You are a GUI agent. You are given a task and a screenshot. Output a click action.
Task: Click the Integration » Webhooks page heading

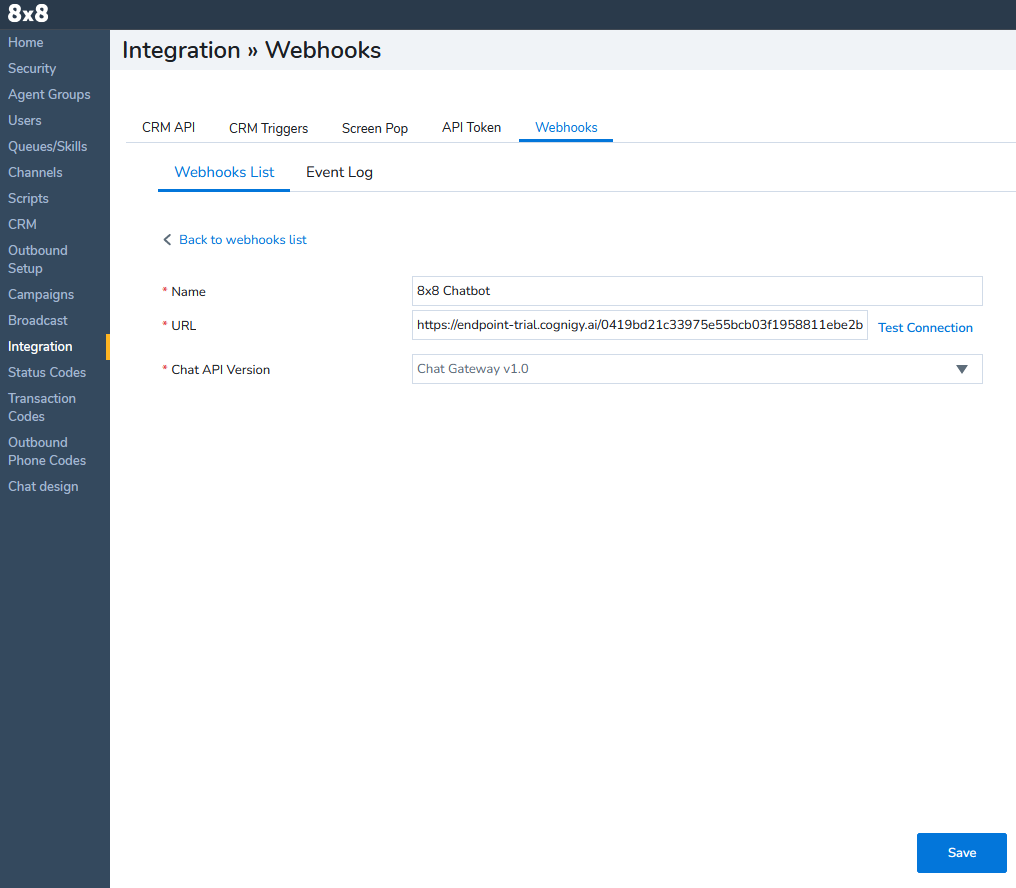click(x=251, y=50)
